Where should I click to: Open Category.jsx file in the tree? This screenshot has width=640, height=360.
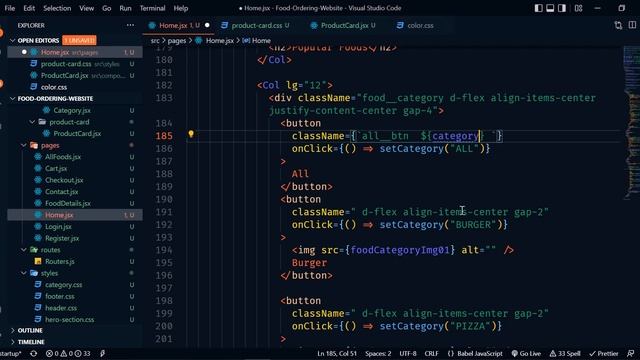point(75,110)
